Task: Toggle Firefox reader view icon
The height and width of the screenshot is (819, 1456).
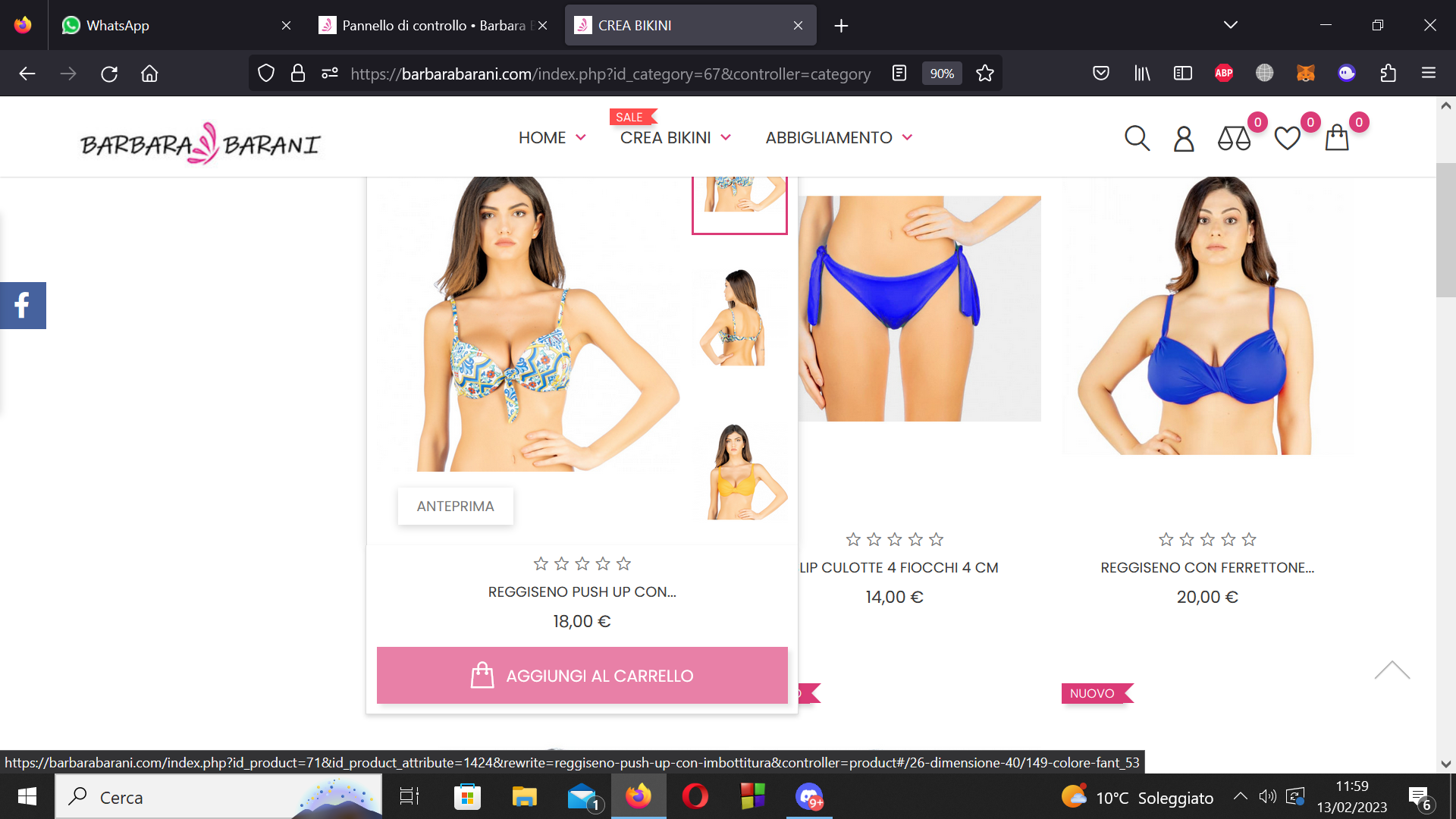Action: (899, 74)
